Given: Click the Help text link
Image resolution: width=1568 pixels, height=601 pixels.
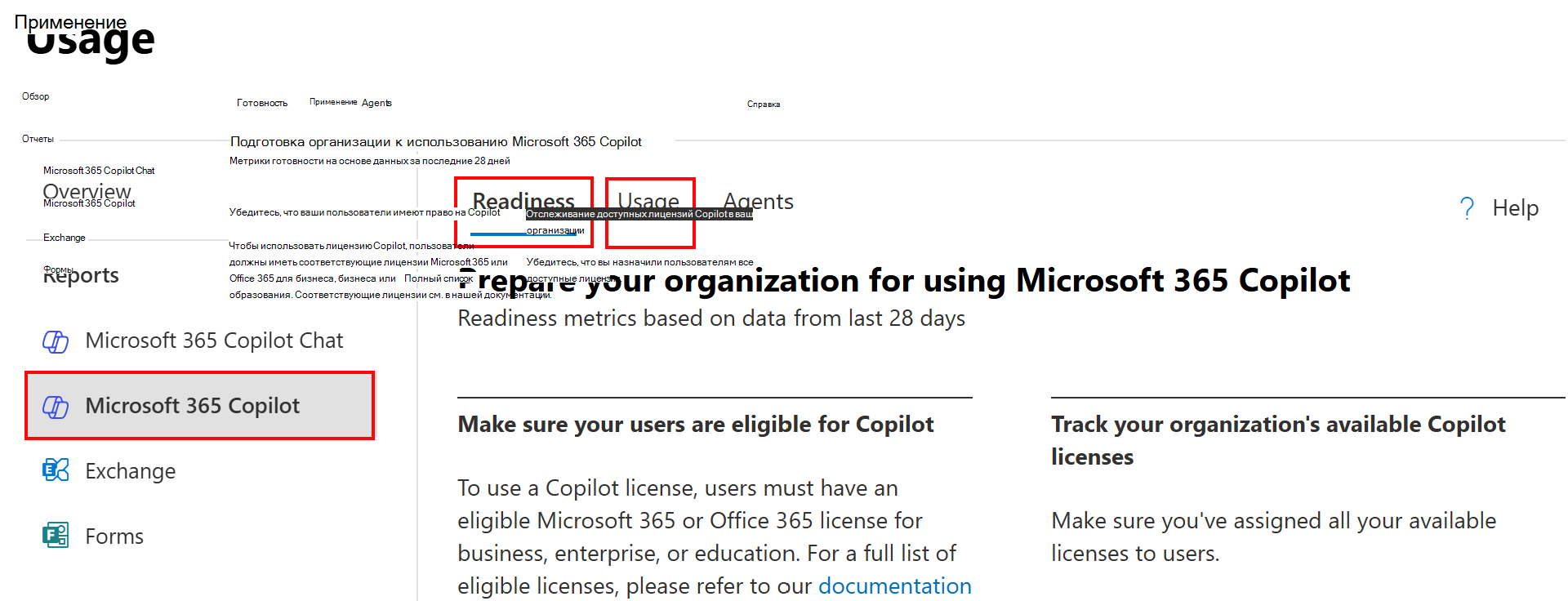Looking at the screenshot, I should (1516, 208).
